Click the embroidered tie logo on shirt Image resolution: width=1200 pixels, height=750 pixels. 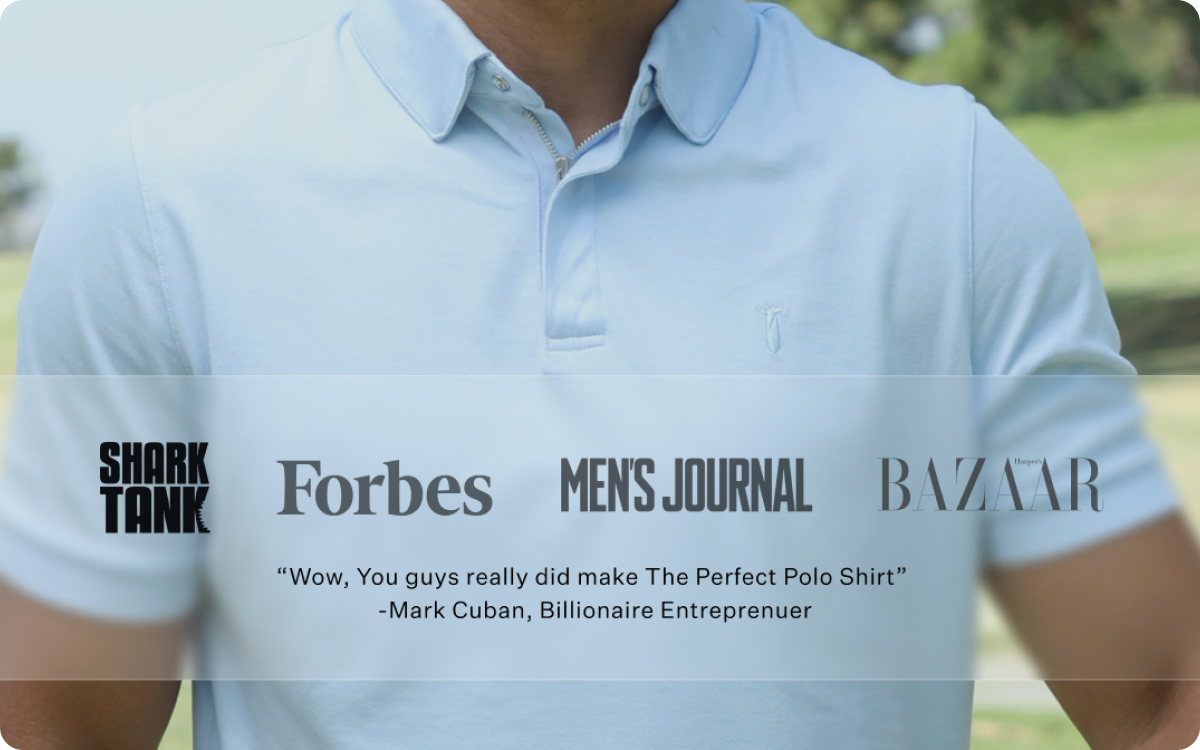tap(770, 328)
